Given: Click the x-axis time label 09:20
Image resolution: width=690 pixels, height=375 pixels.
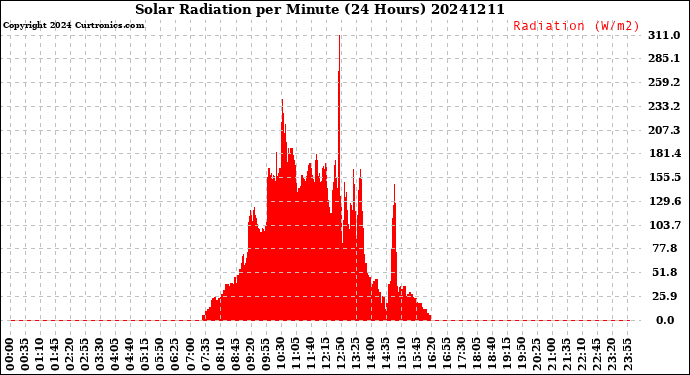Looking at the screenshot, I should click(x=250, y=355).
